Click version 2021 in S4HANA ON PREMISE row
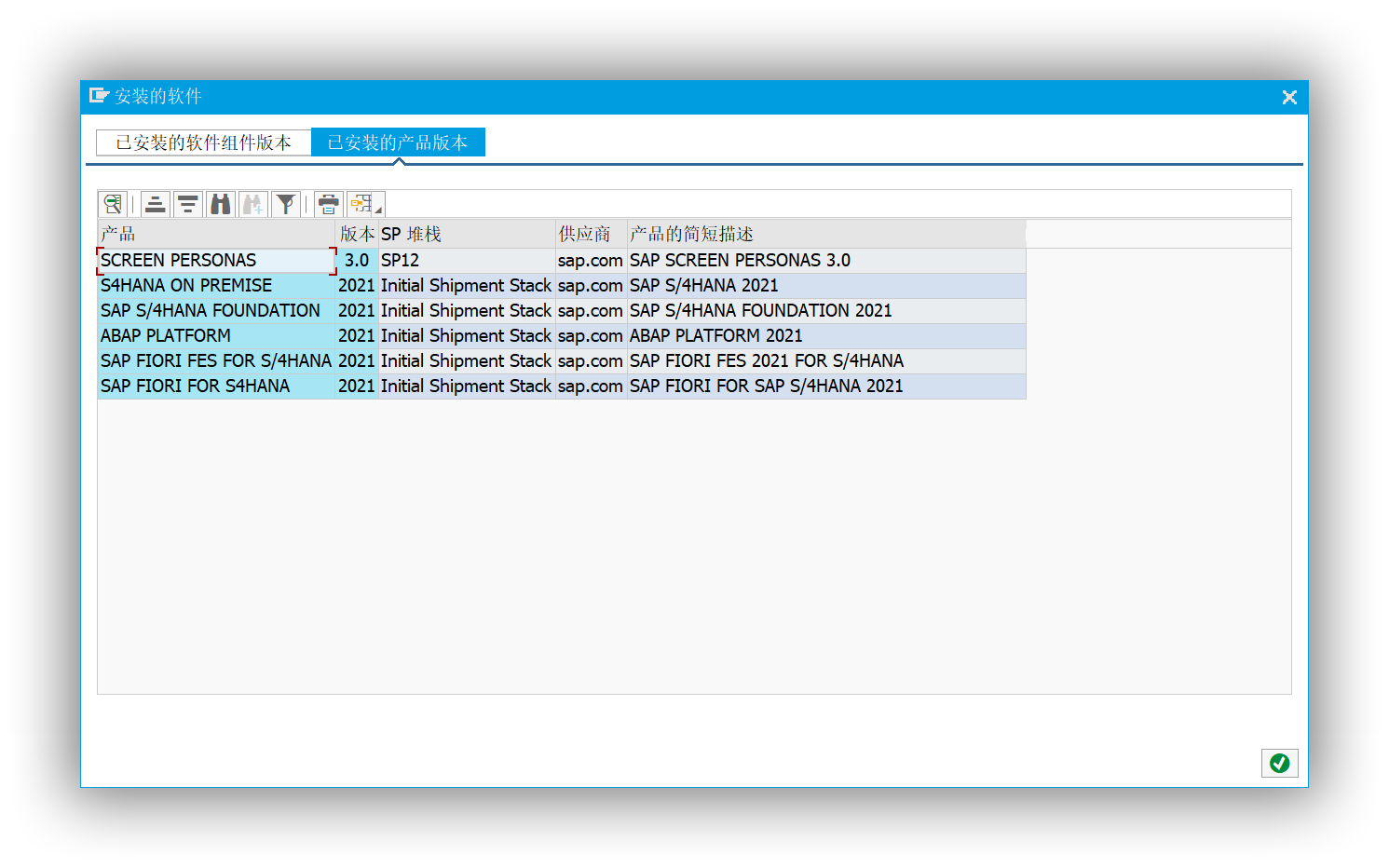1389x868 pixels. (357, 286)
